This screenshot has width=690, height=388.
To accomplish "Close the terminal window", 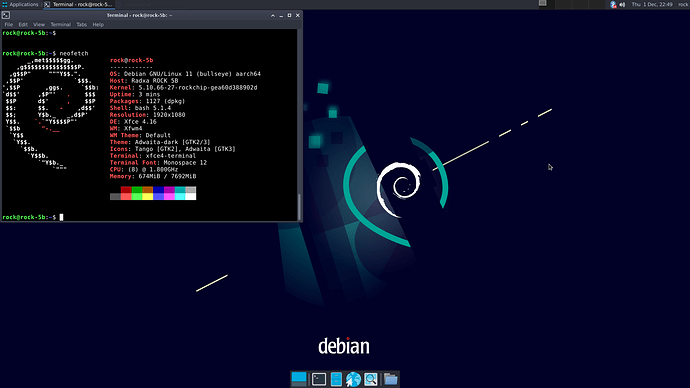I will click(297, 15).
